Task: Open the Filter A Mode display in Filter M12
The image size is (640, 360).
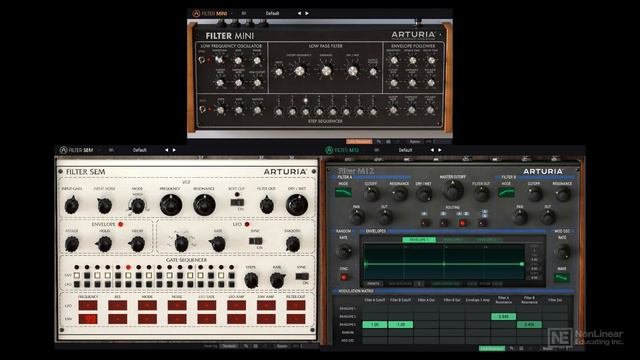Action: click(344, 192)
